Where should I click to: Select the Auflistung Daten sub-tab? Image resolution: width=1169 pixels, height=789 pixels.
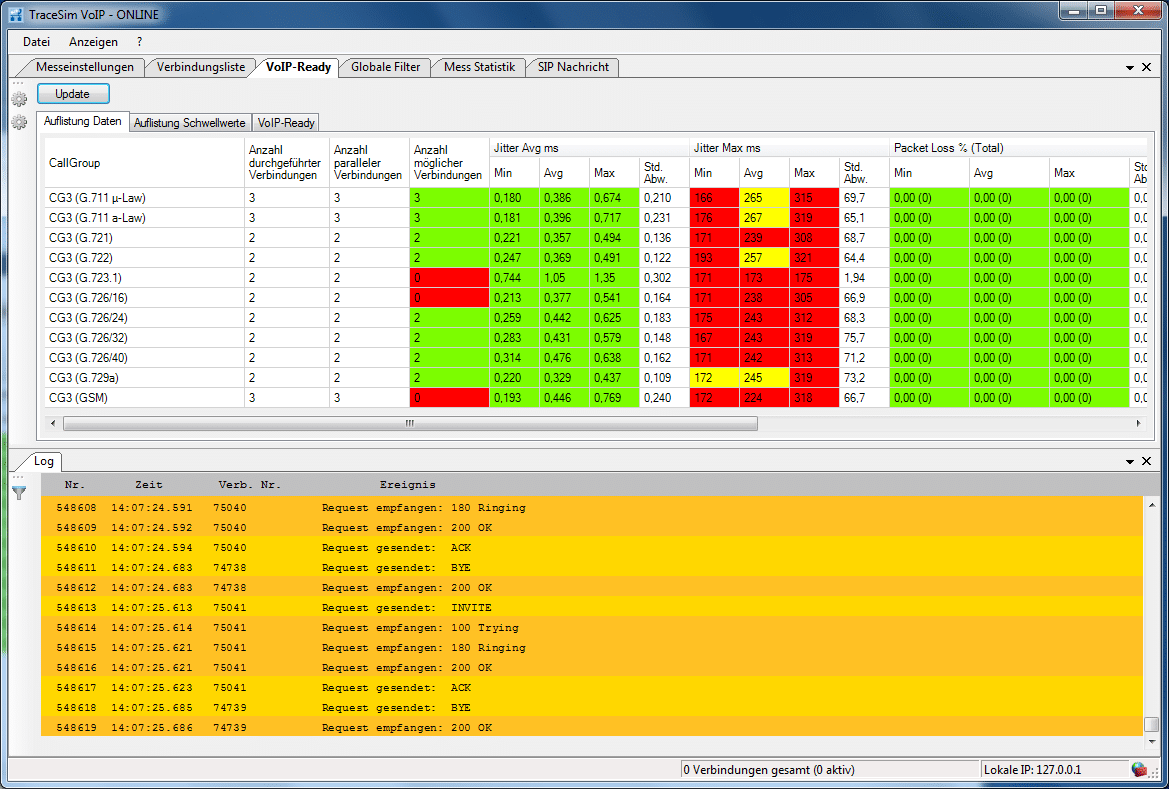[83, 122]
